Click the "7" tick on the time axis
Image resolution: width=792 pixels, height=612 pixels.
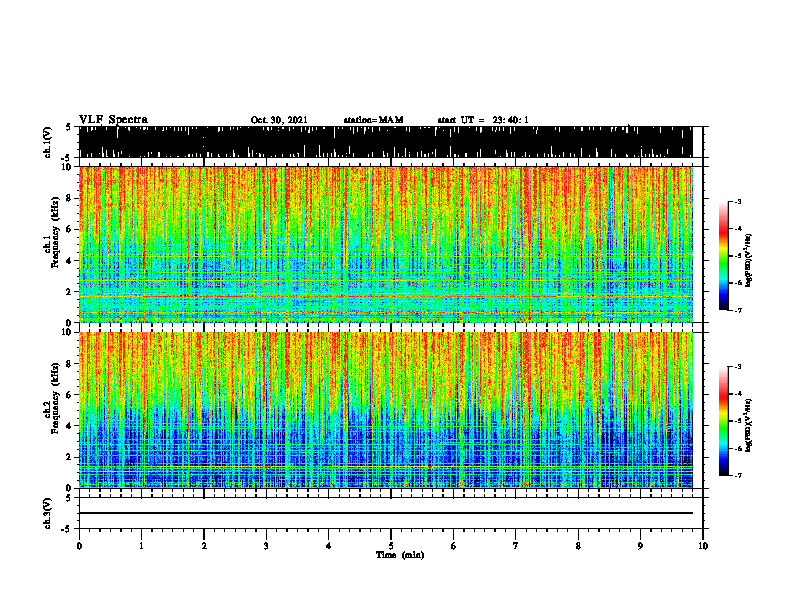tap(516, 546)
